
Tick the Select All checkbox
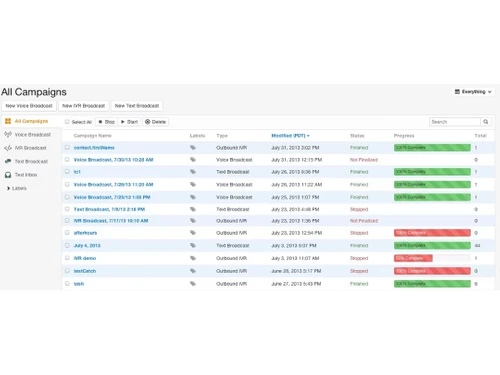coord(67,122)
